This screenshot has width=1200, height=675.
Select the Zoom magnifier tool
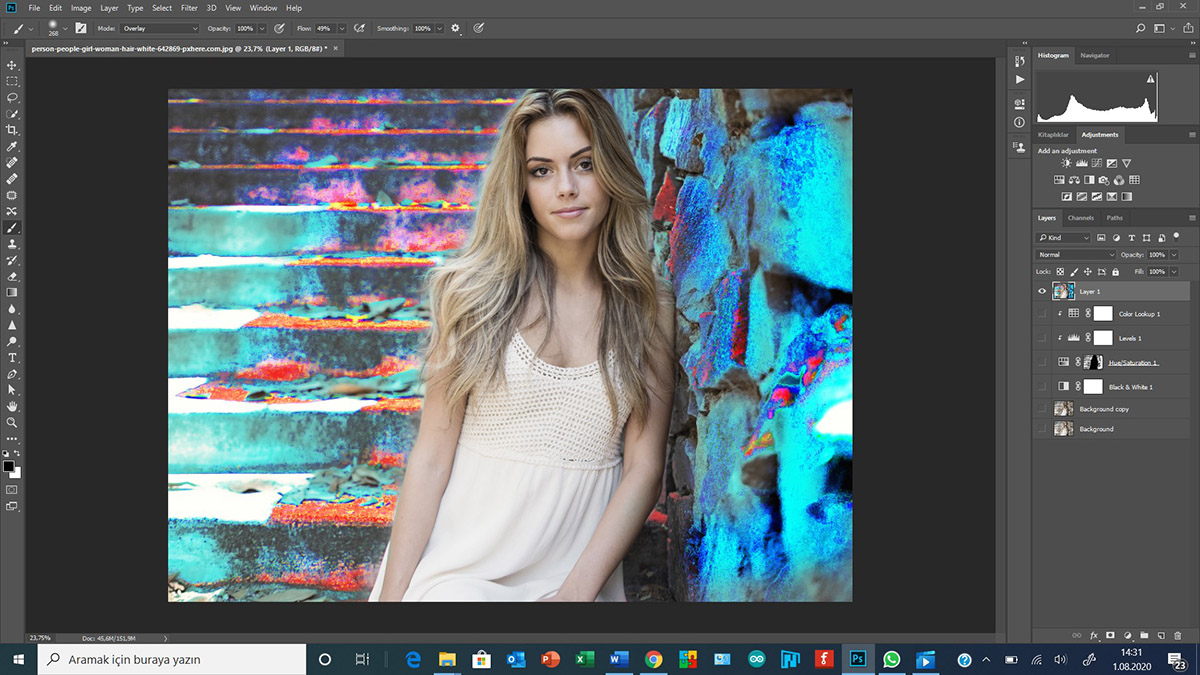(12, 423)
